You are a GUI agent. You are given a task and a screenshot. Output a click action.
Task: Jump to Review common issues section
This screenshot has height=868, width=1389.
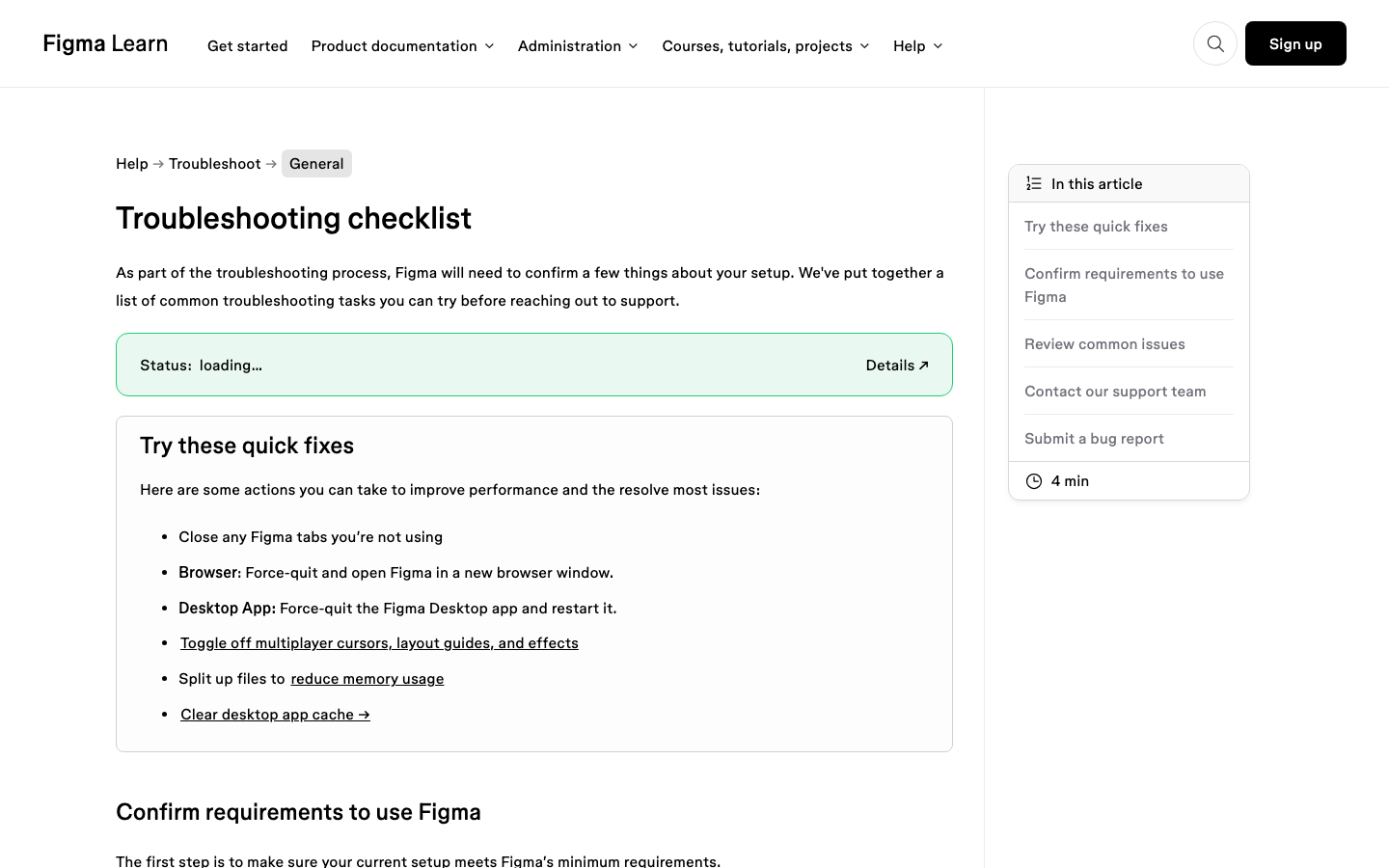(1104, 344)
